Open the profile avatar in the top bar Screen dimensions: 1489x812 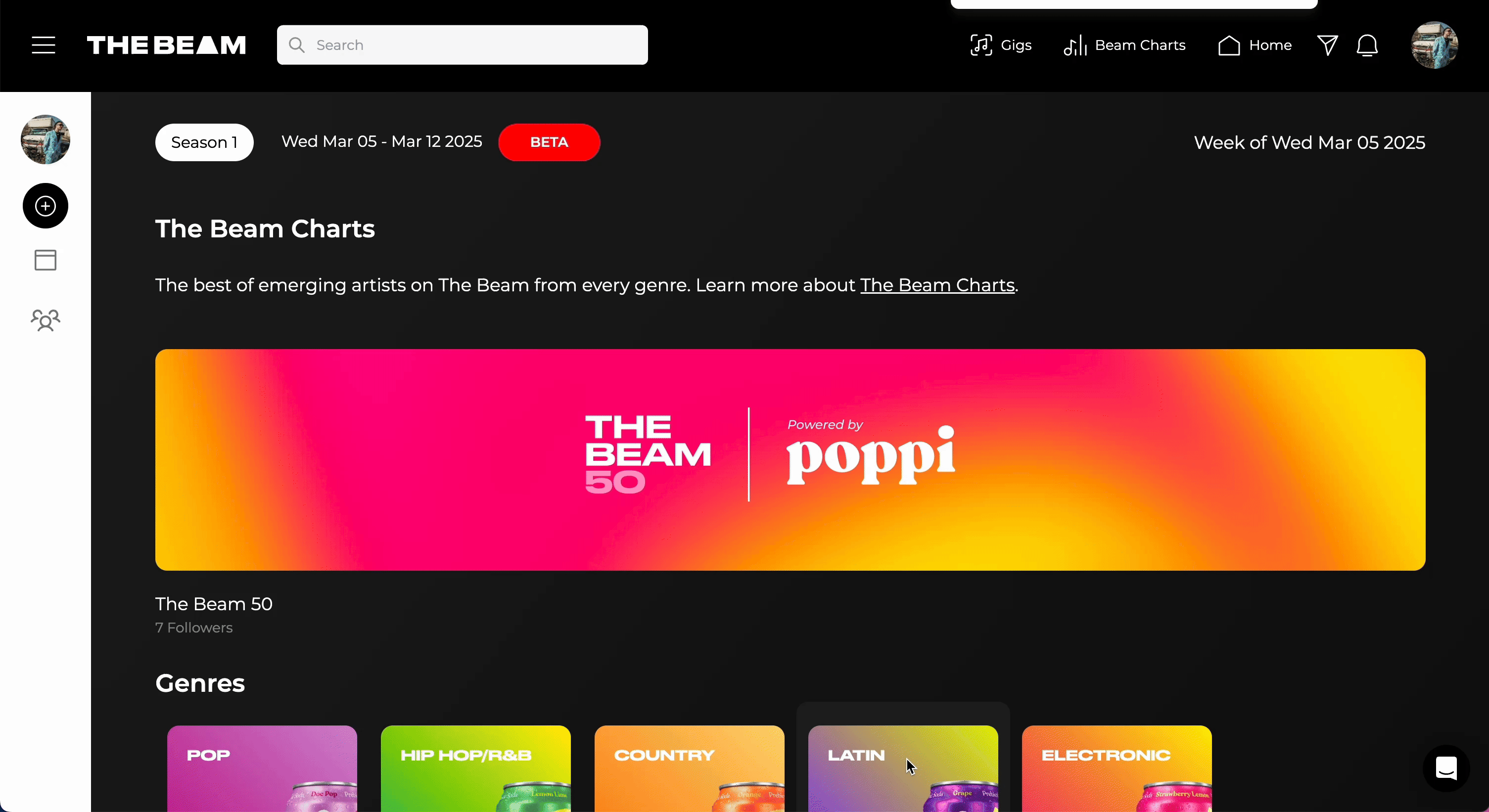pyautogui.click(x=1434, y=45)
